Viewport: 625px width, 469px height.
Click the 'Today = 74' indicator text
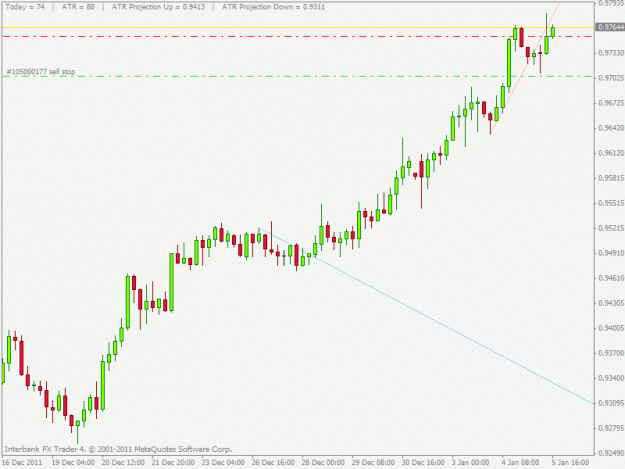25,7
